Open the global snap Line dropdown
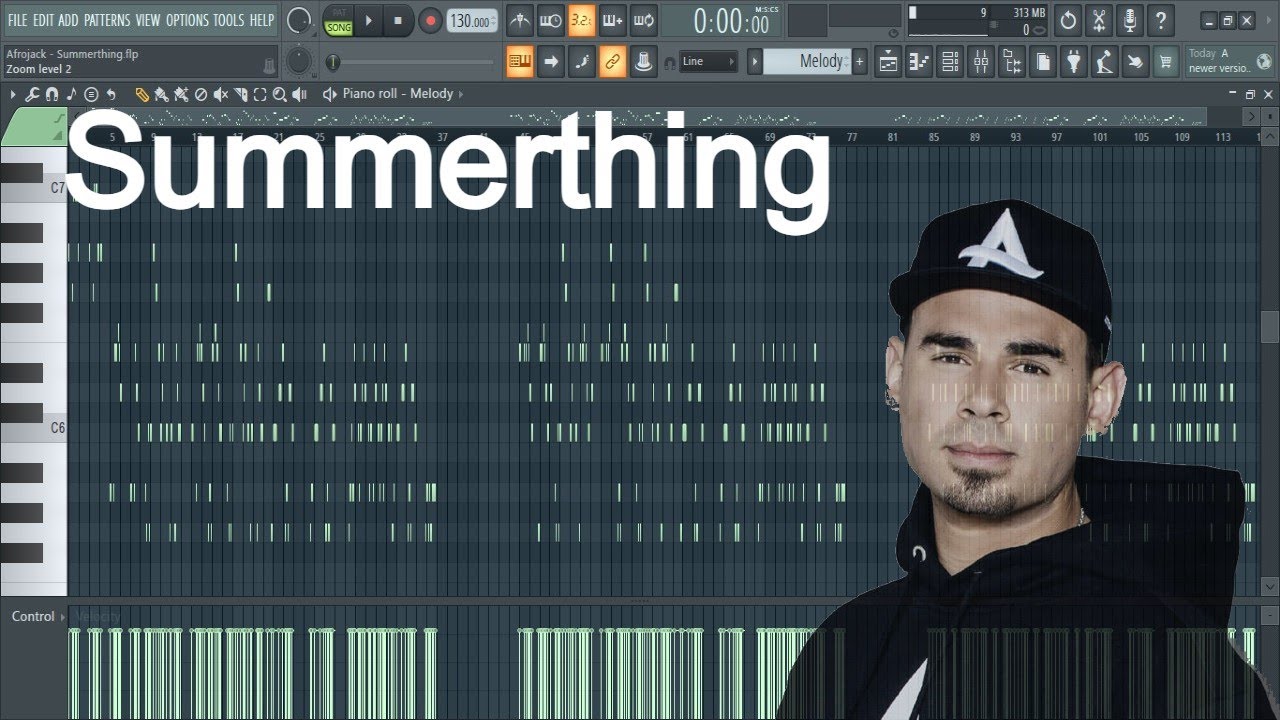The height and width of the screenshot is (720, 1280). tap(708, 61)
